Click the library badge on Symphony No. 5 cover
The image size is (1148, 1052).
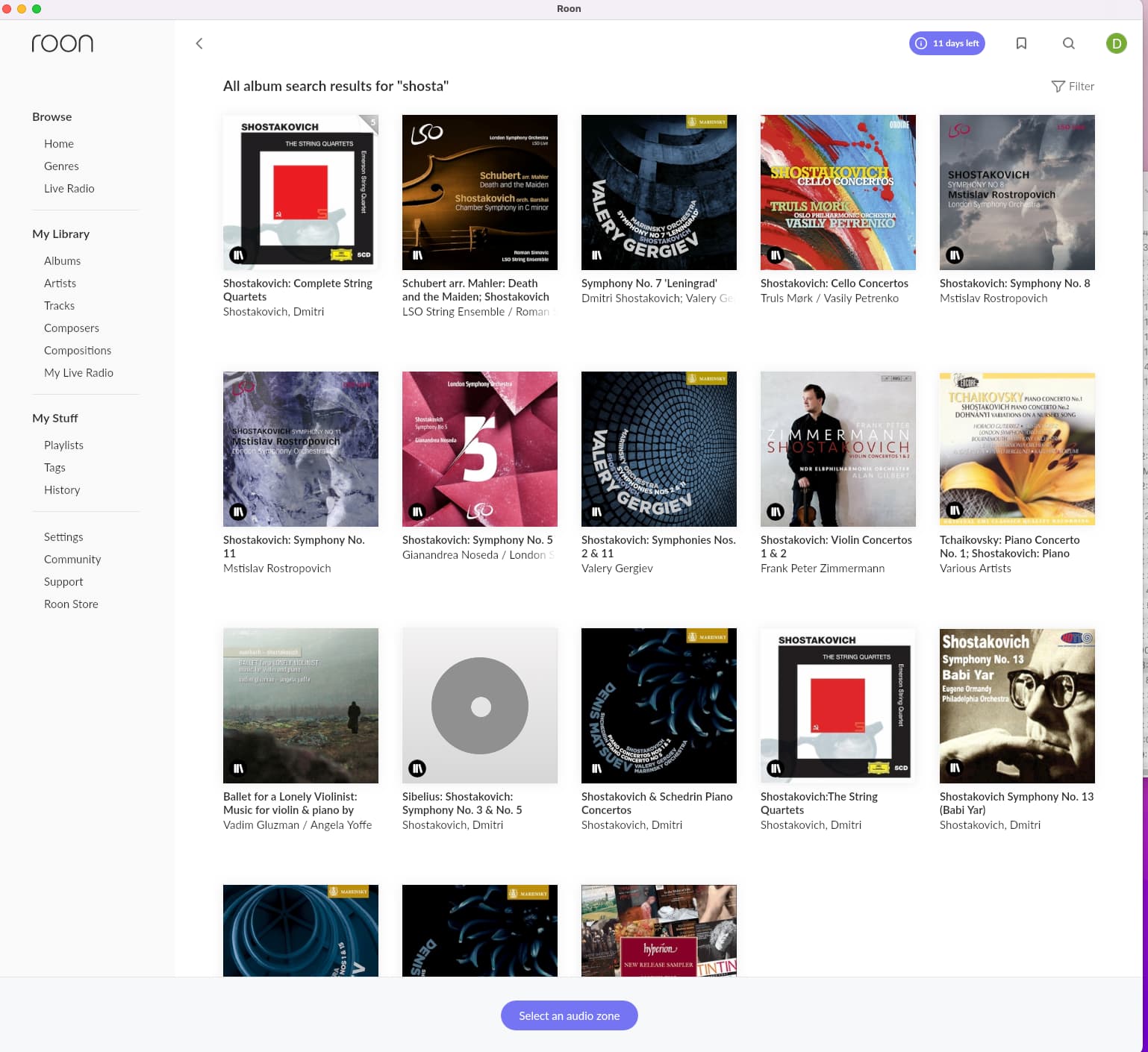(417, 512)
